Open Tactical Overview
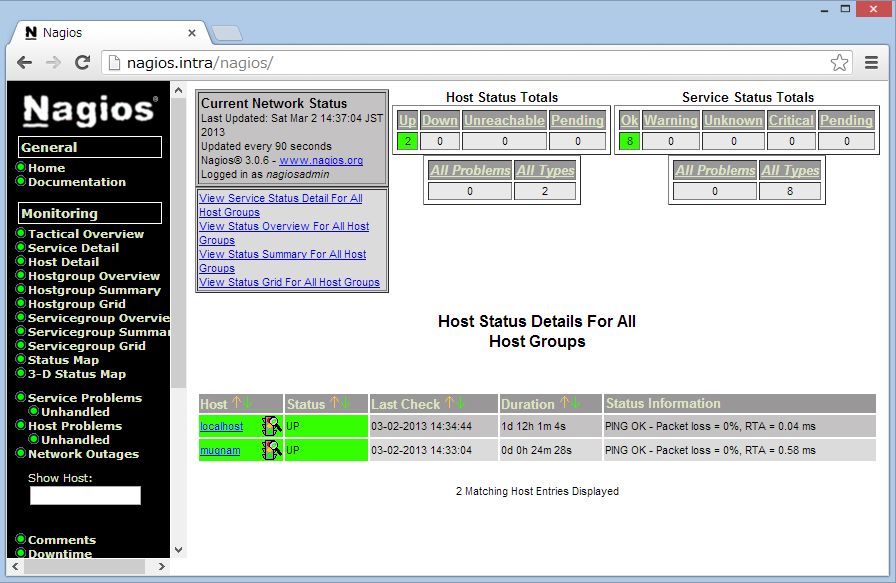896x583 pixels. [x=86, y=234]
